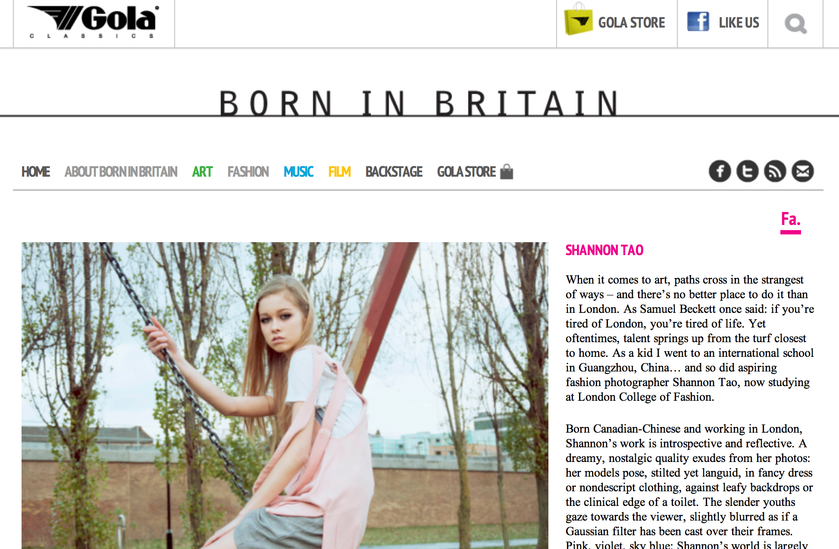Viewport: 839px width, 549px height.
Task: Click the pink Shannon Tao title
Action: tap(604, 250)
